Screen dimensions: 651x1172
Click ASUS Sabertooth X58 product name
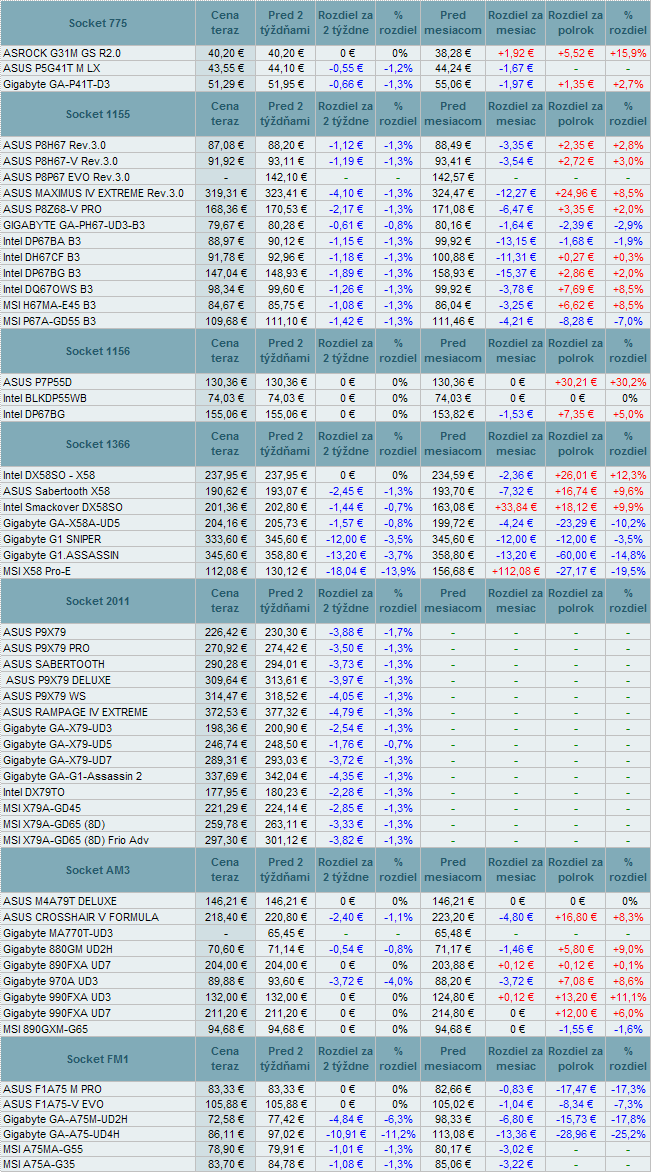pyautogui.click(x=57, y=490)
